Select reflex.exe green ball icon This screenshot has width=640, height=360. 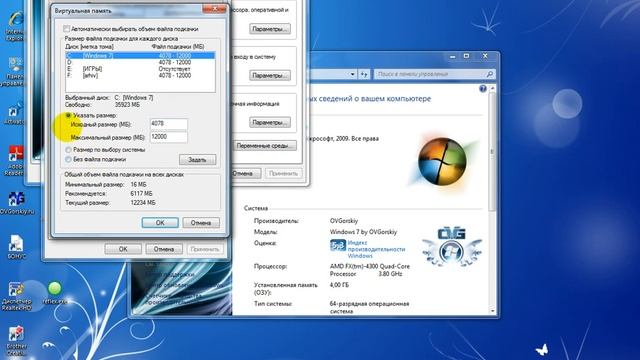[54, 292]
